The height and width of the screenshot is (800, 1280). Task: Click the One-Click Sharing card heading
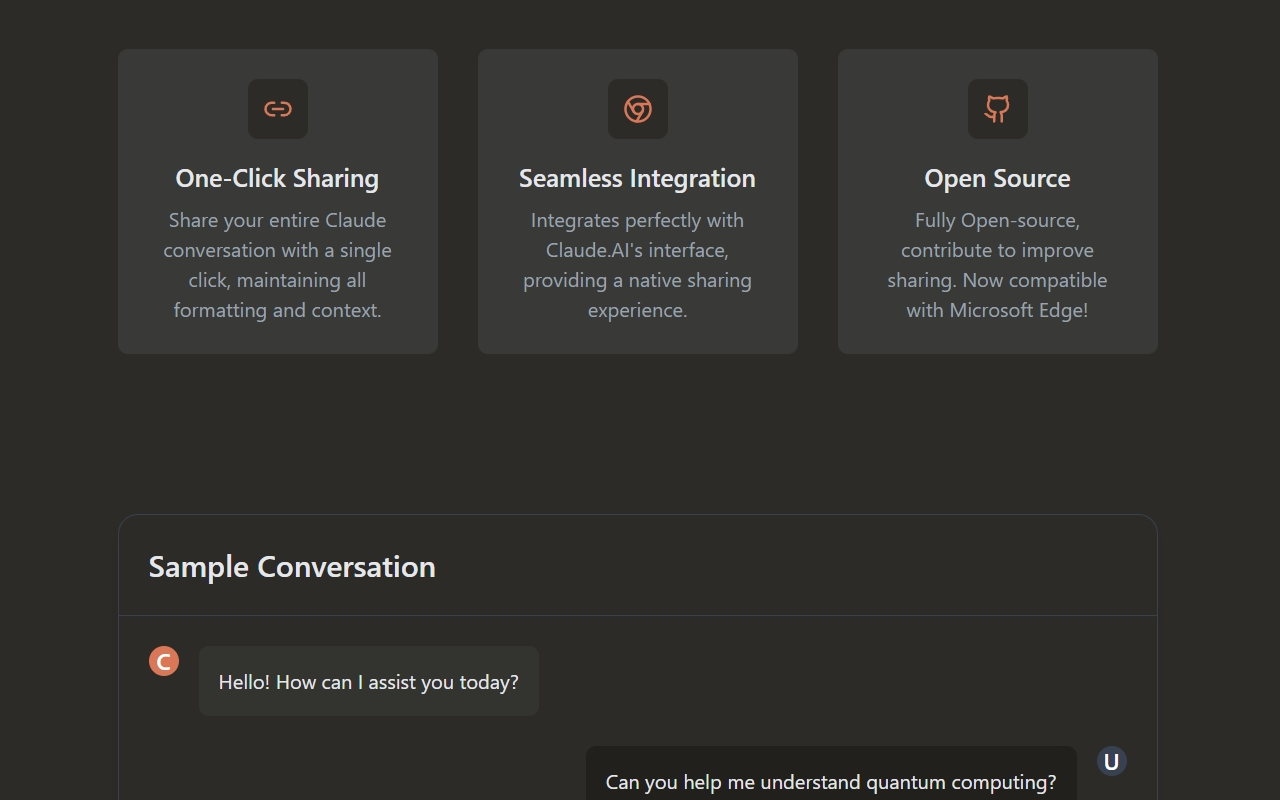pos(277,178)
